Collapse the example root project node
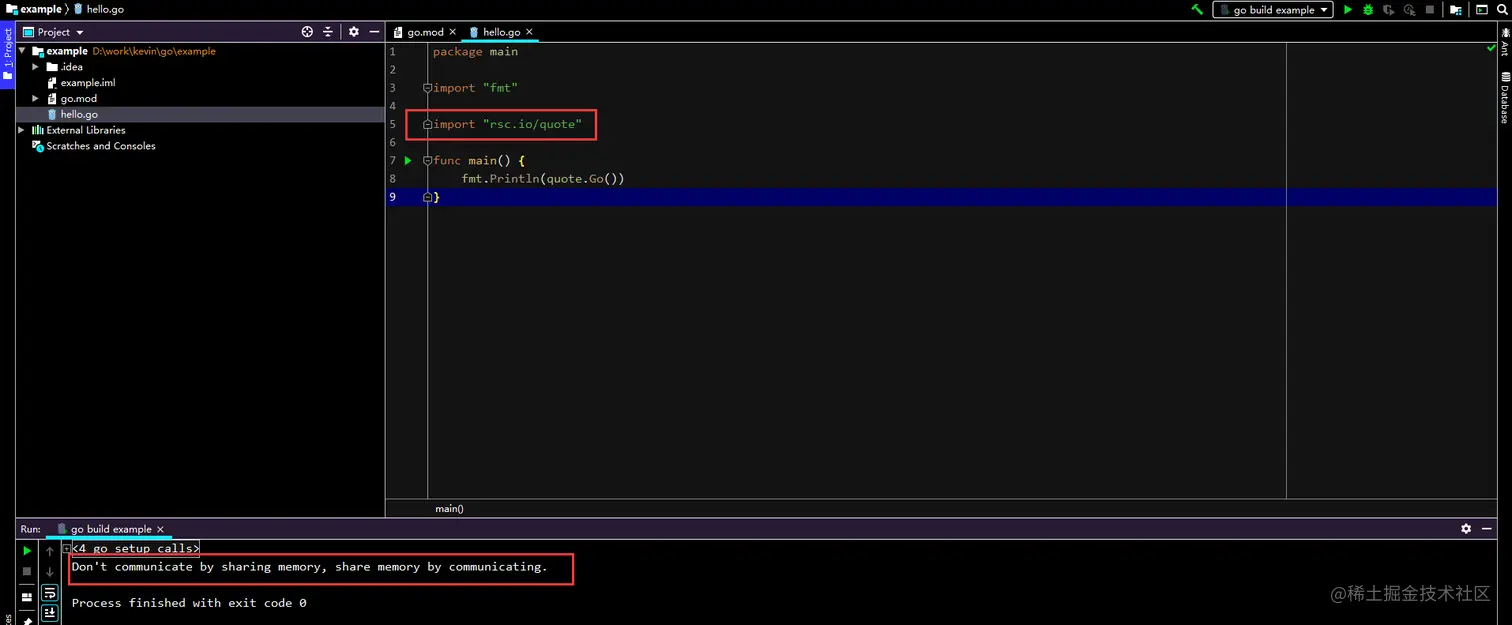Viewport: 1512px width, 625px height. coord(22,51)
